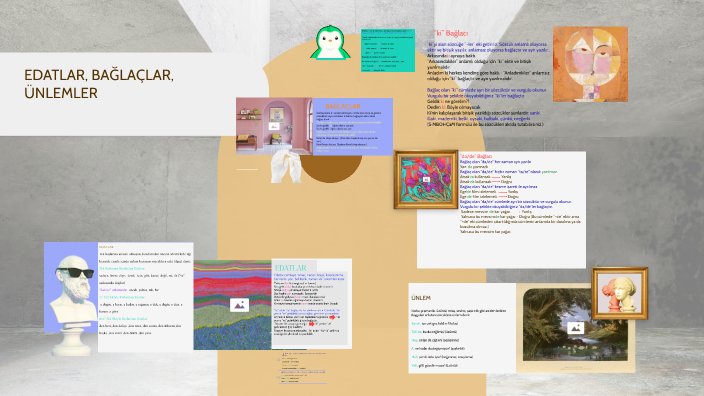Image resolution: width=704 pixels, height=396 pixels.
Task: Open the gold-framed two busts picture
Action: point(620,293)
